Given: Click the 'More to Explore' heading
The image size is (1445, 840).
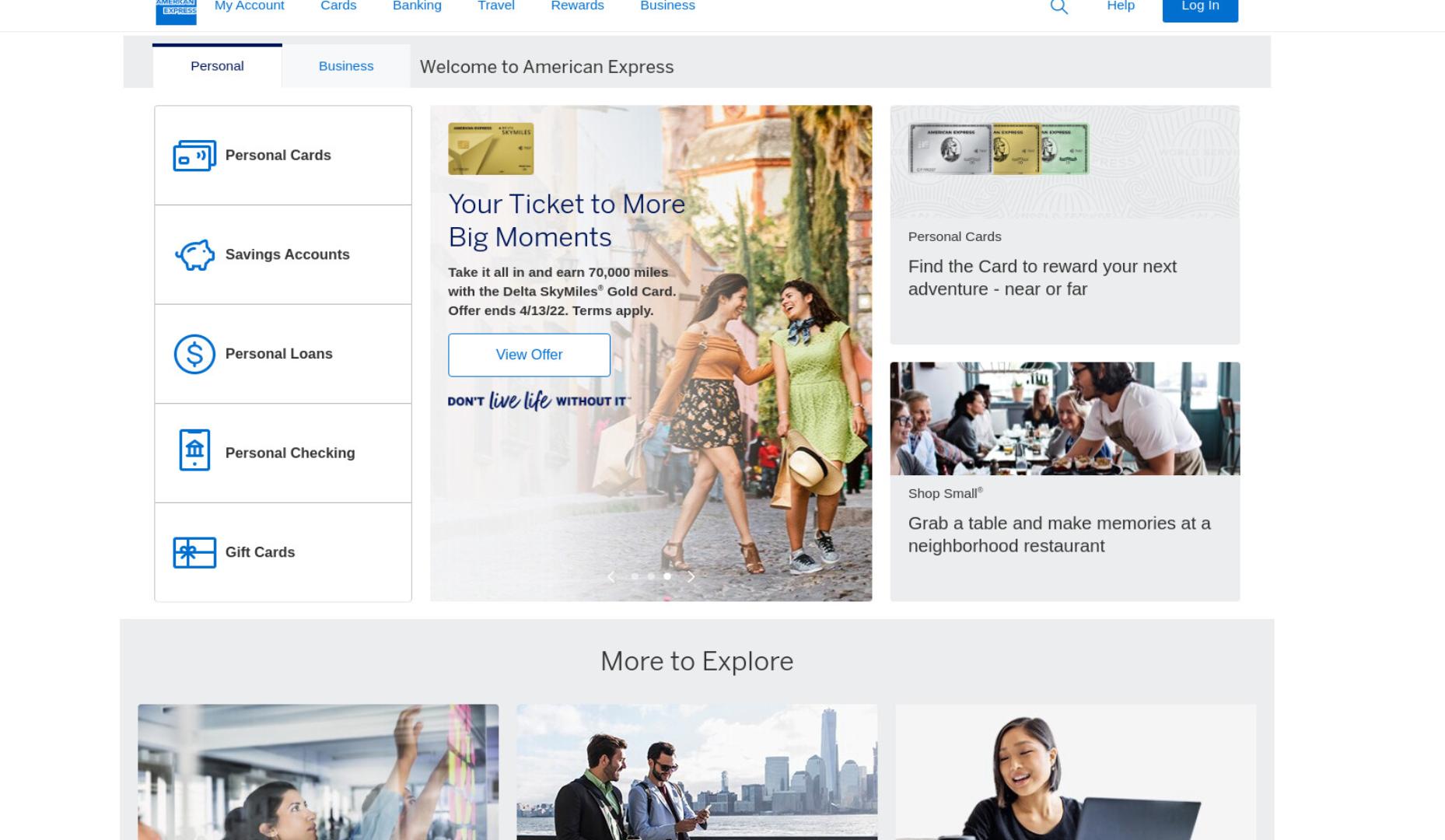Looking at the screenshot, I should click(x=697, y=662).
